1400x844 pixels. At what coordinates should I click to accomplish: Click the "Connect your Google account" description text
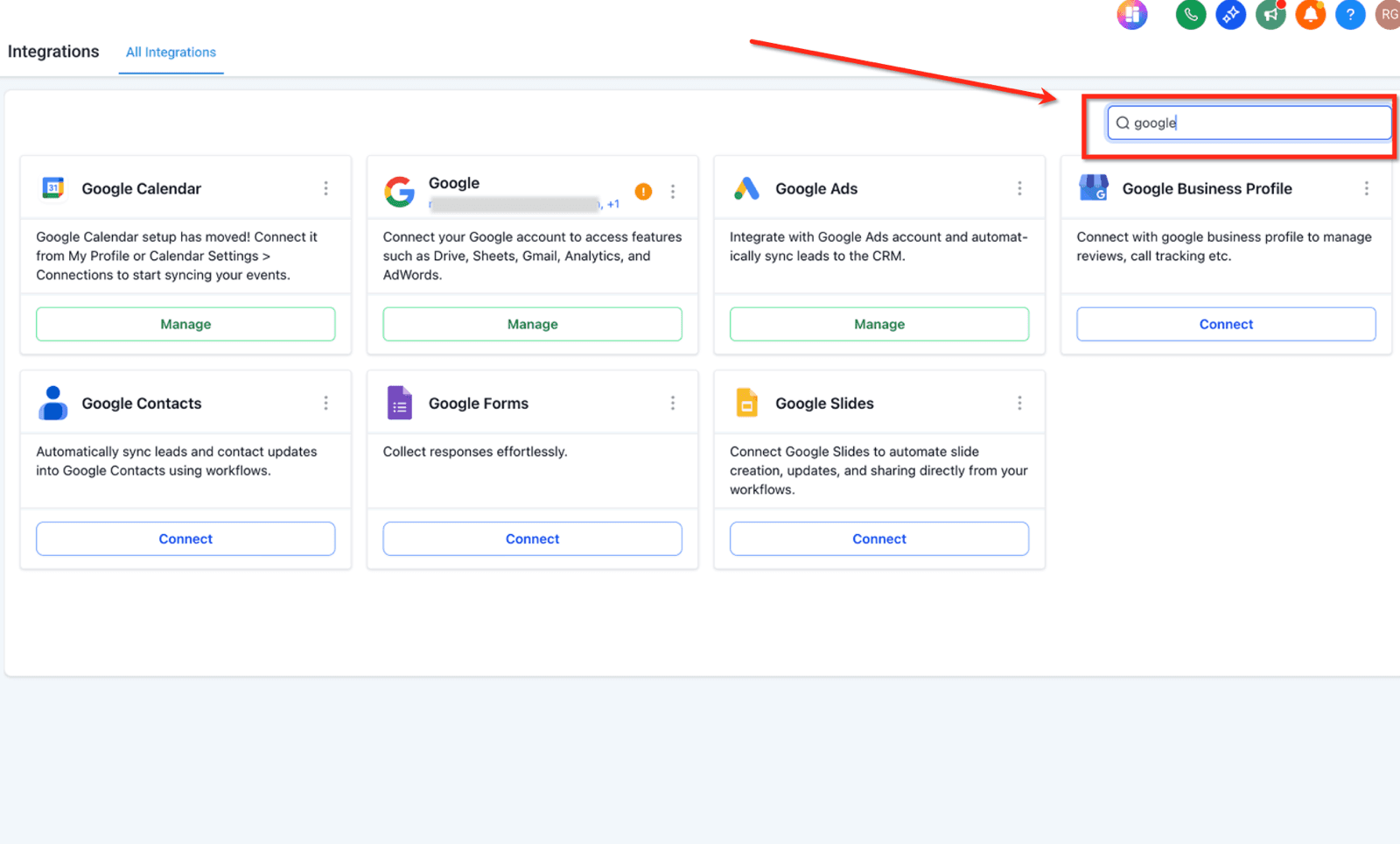point(532,256)
